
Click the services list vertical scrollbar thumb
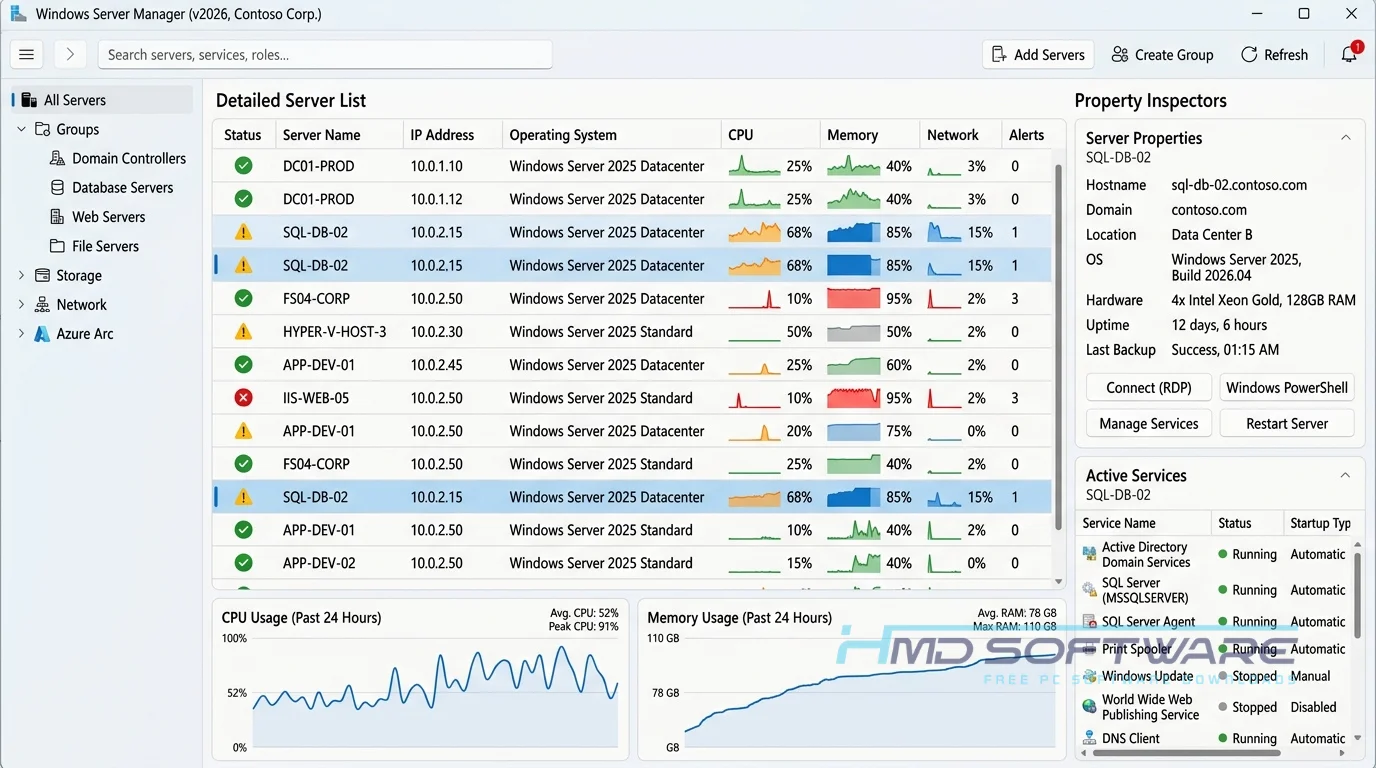pyautogui.click(x=1357, y=595)
